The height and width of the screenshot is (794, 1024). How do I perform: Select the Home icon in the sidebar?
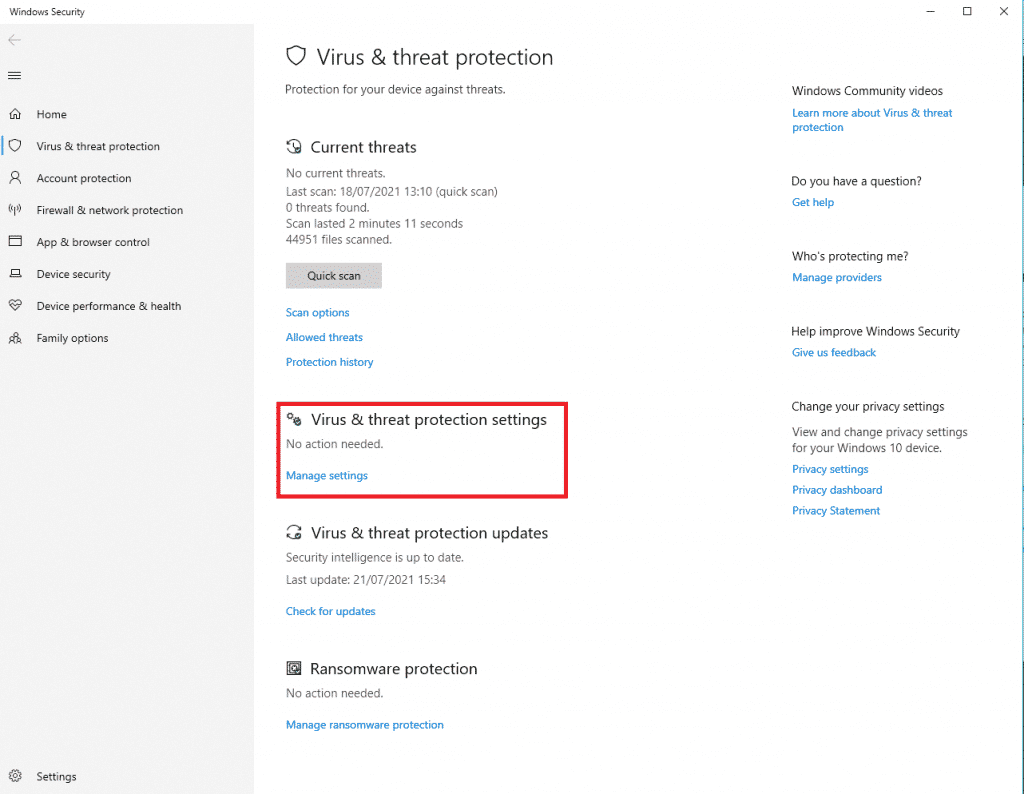pyautogui.click(x=14, y=114)
